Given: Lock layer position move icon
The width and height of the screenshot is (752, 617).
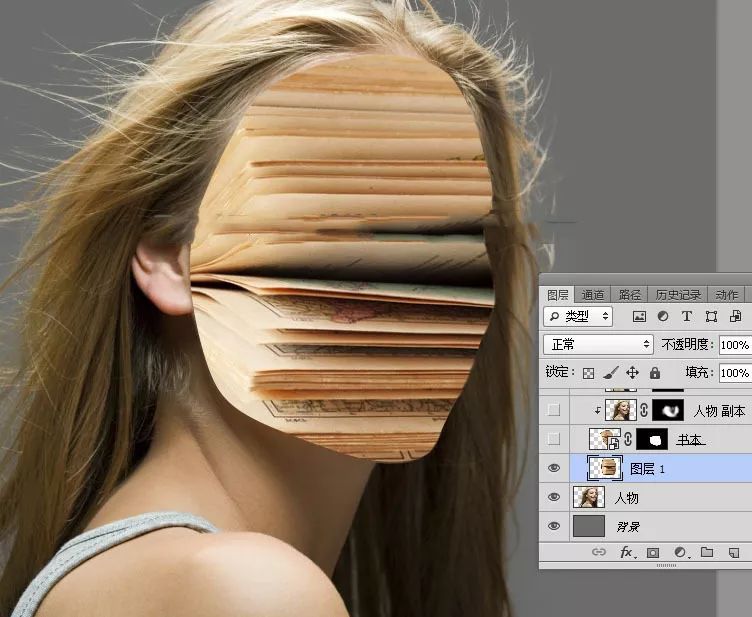Looking at the screenshot, I should [633, 373].
